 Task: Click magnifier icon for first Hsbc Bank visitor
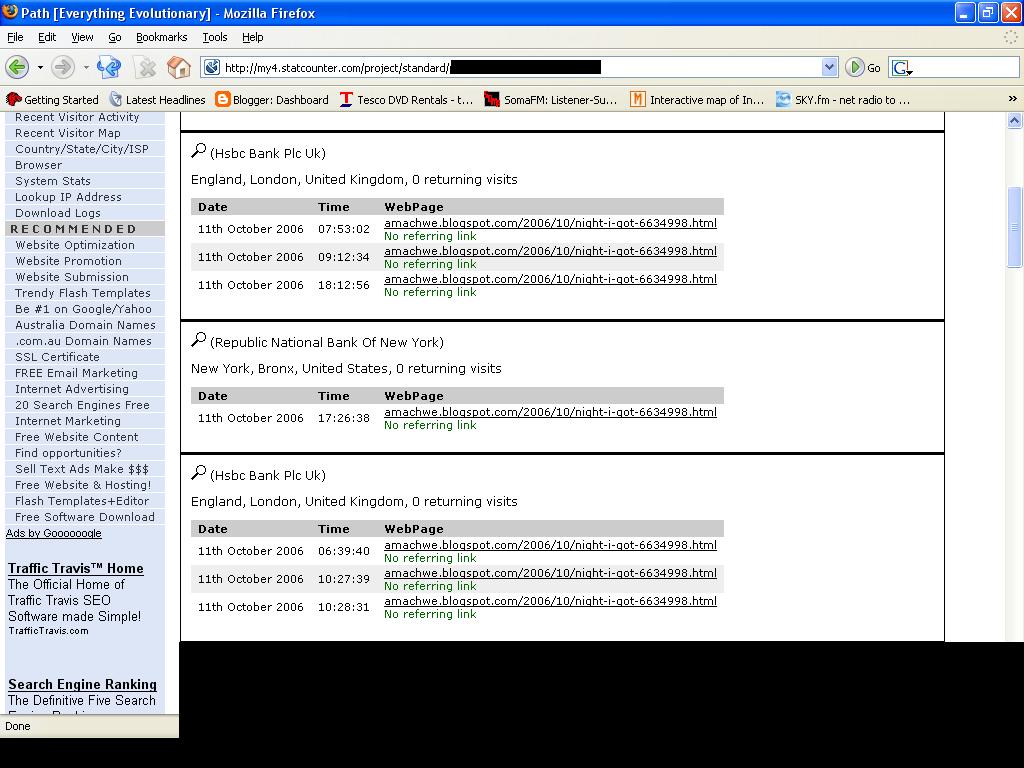click(x=199, y=151)
